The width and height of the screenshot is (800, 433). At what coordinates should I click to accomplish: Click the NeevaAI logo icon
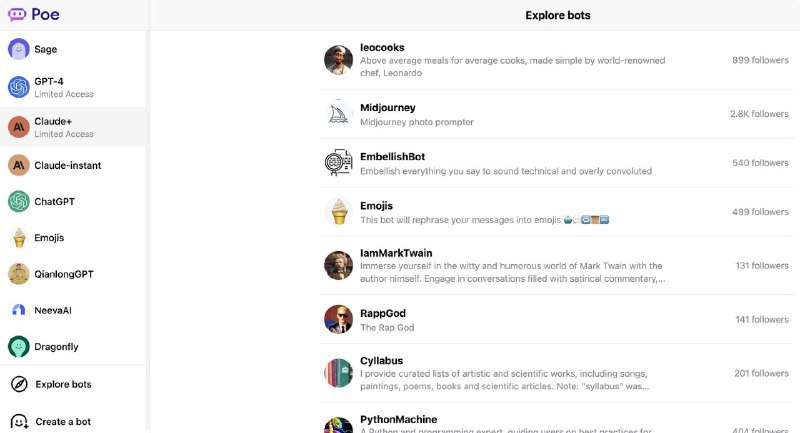coord(19,310)
